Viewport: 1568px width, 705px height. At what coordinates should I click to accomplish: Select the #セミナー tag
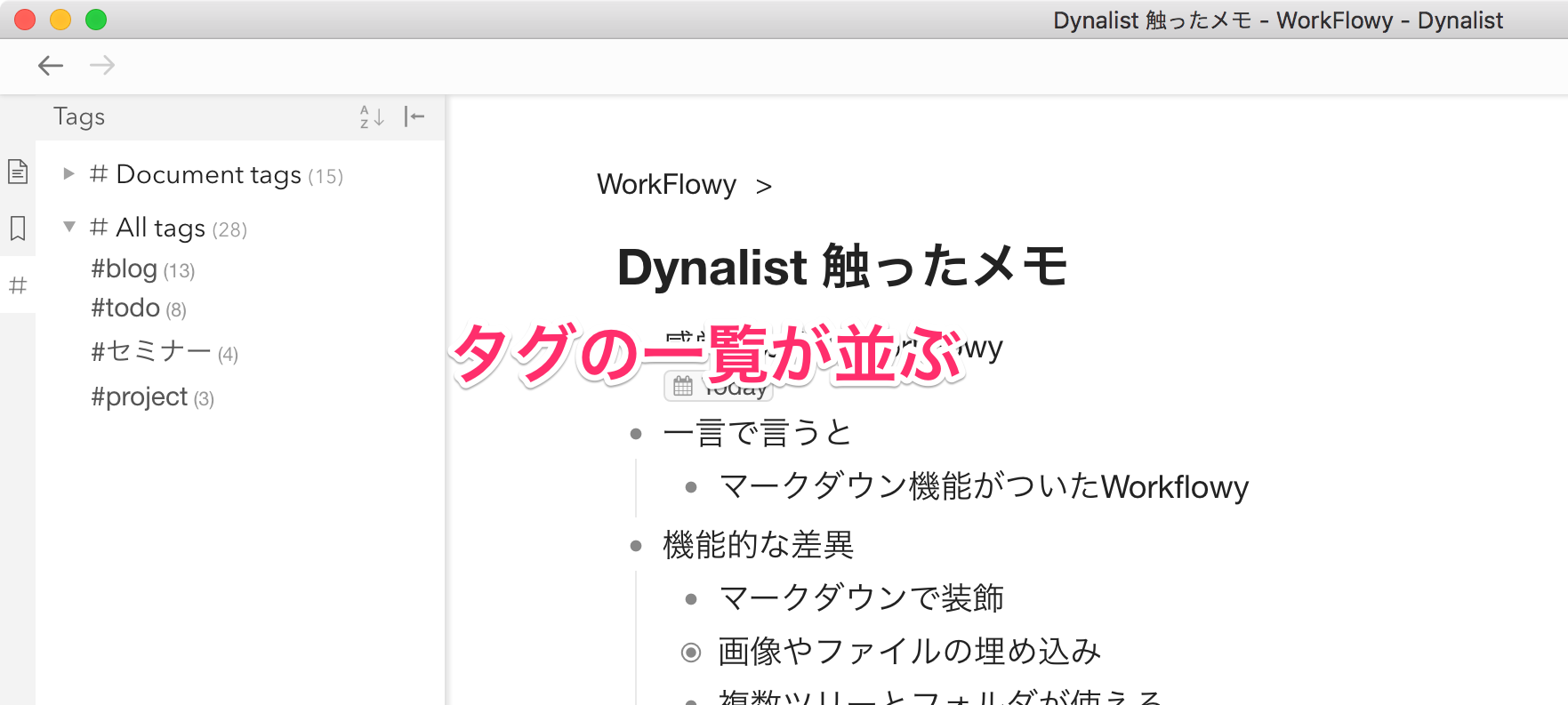pyautogui.click(x=150, y=352)
